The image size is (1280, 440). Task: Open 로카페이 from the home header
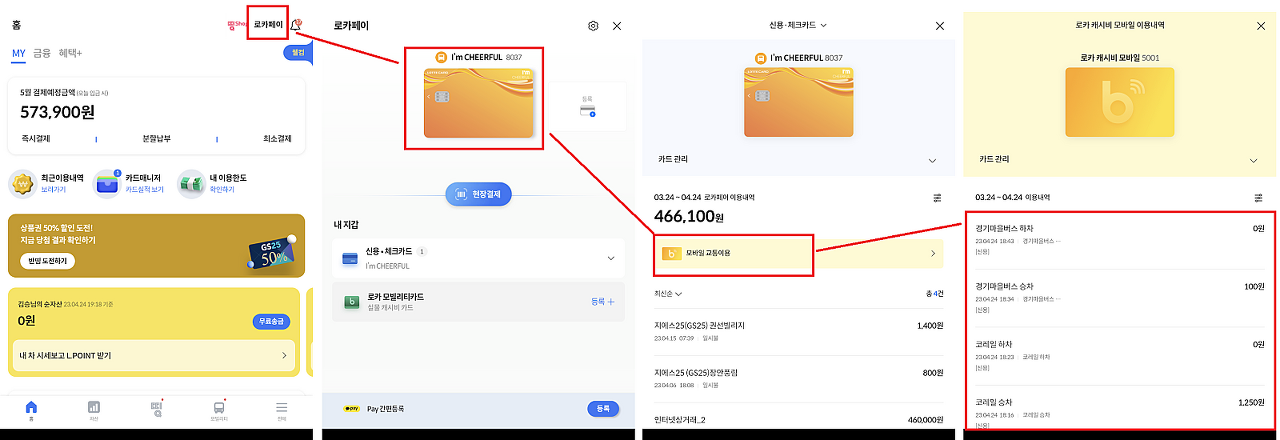[x=268, y=24]
